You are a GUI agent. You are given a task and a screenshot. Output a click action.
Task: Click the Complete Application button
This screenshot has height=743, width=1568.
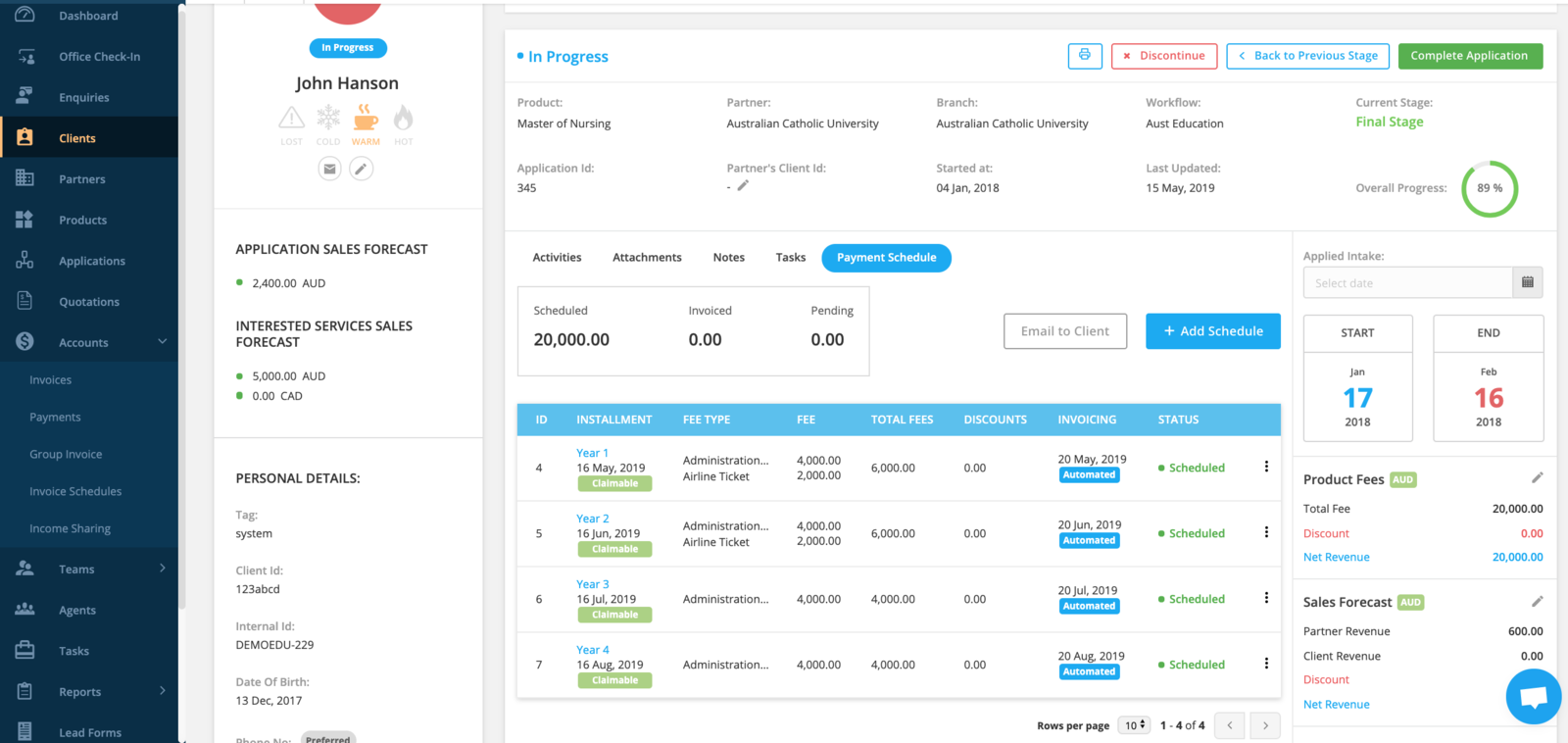[1469, 56]
